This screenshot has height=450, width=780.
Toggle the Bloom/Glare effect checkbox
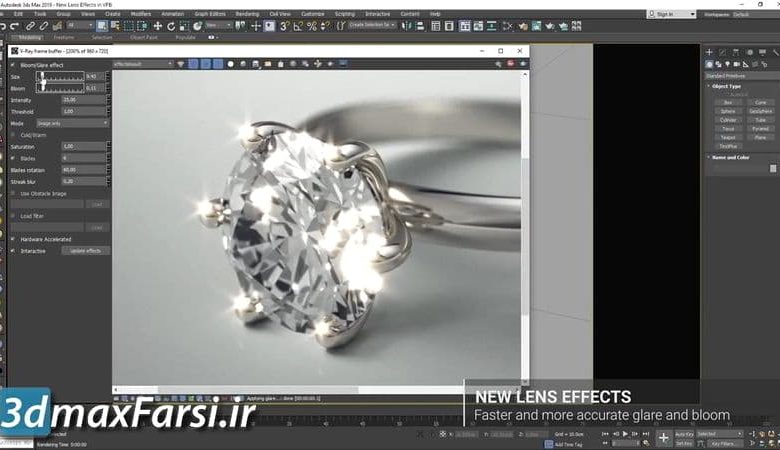13,65
